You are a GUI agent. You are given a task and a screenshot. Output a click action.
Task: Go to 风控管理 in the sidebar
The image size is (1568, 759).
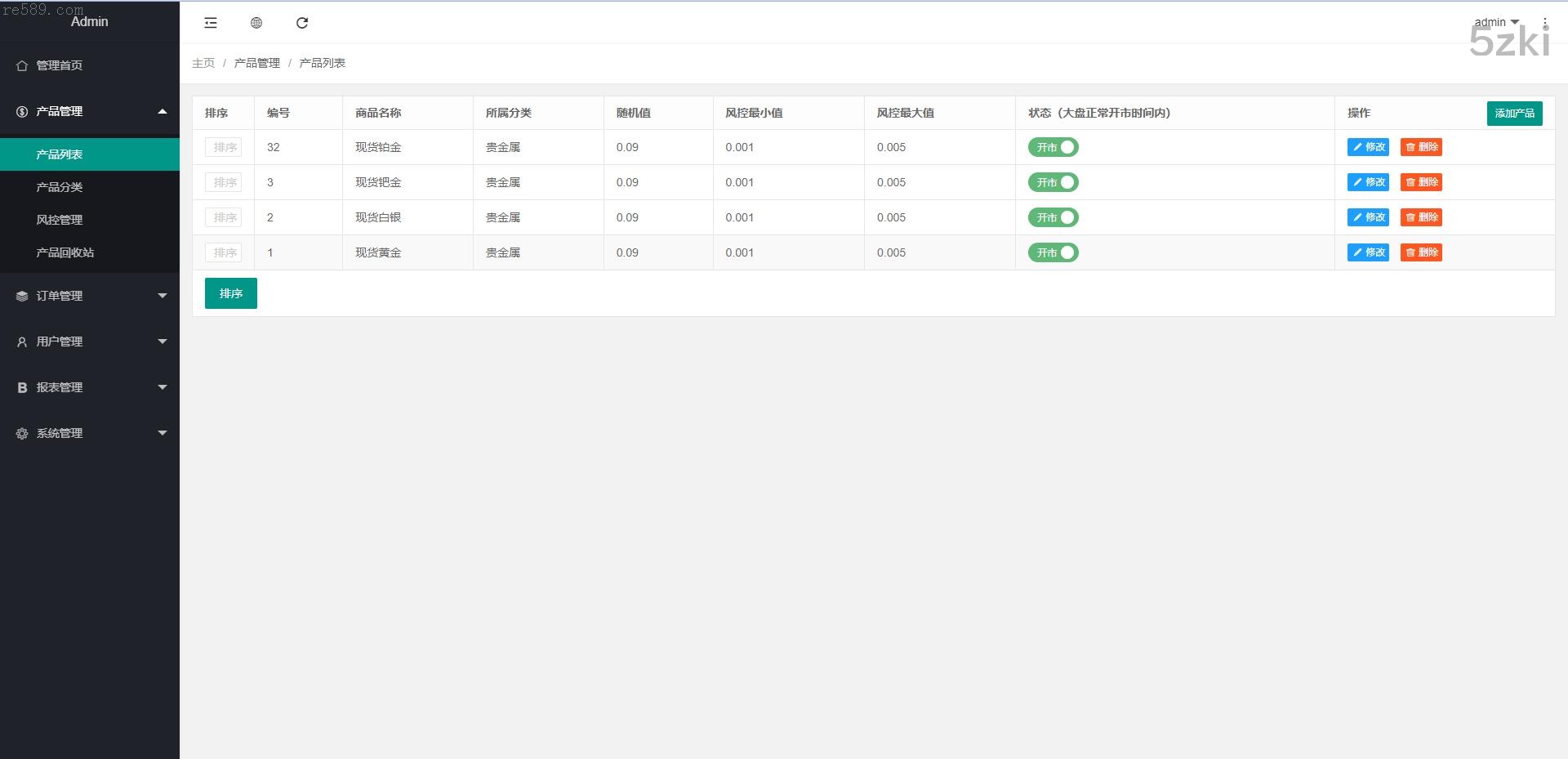pos(60,220)
